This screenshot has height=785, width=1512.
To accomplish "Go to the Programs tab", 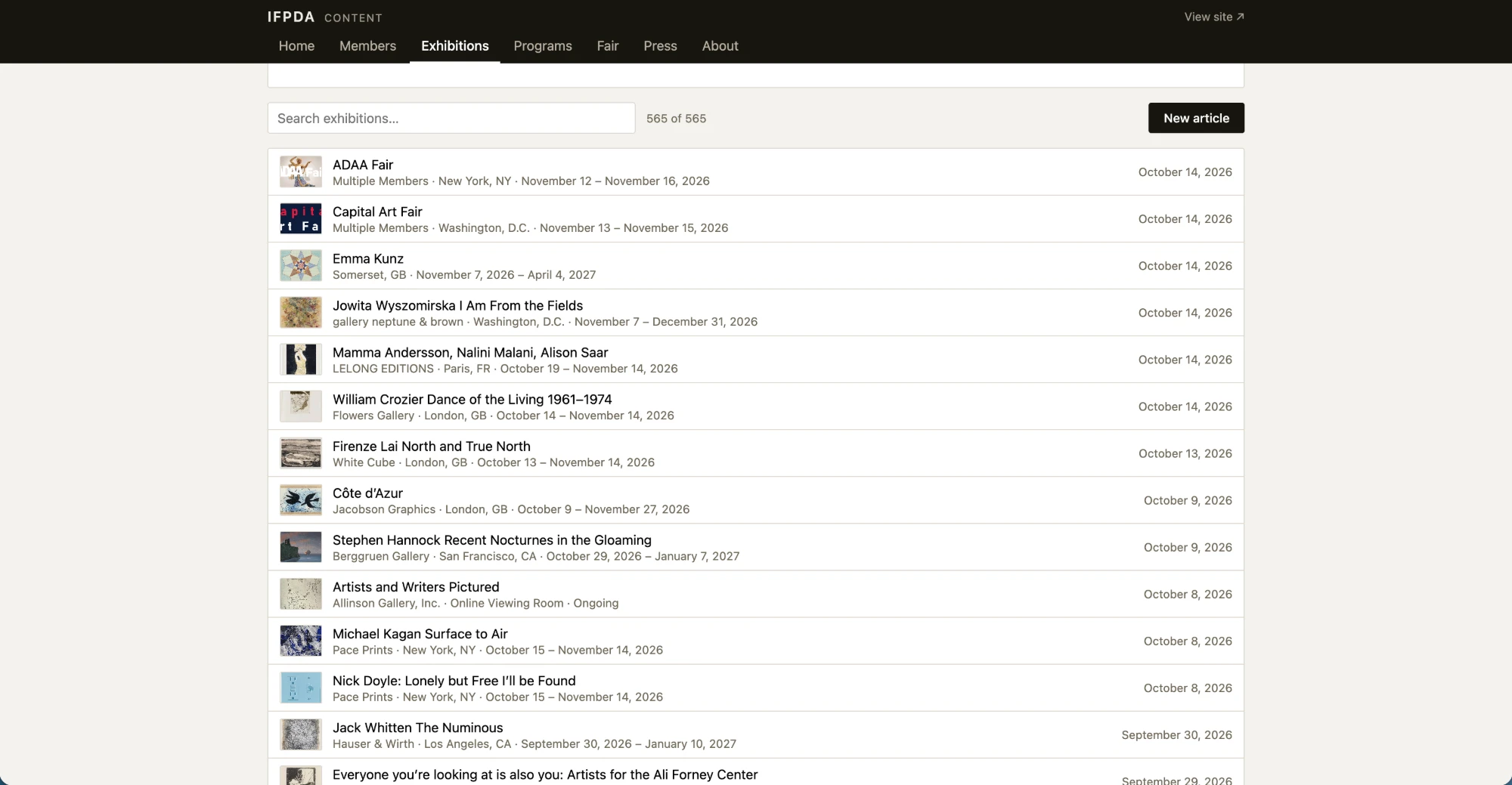I will tap(543, 46).
